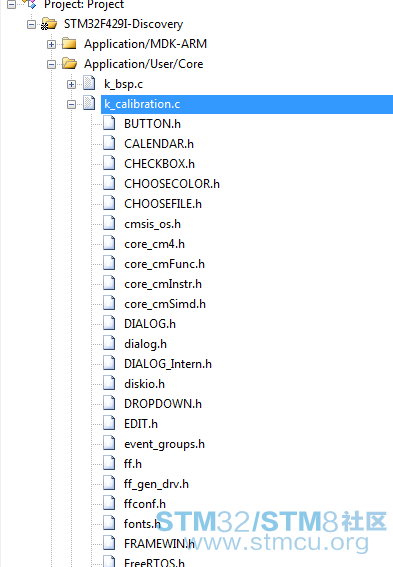Screen dimensions: 393x567
Task: Select the Application/User/Core group label
Action: 144,64
